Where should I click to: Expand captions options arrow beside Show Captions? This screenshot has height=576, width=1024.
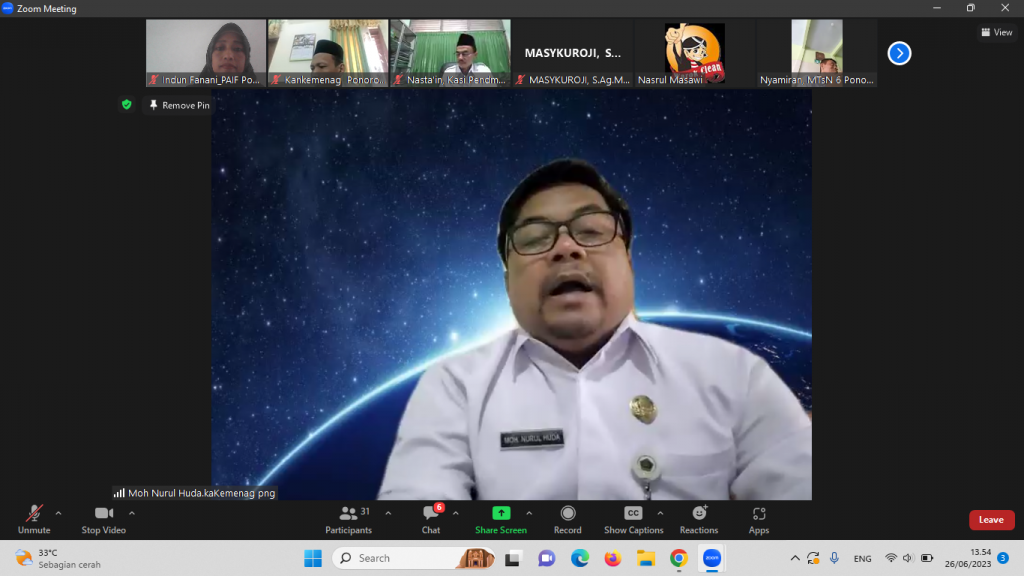[660, 513]
